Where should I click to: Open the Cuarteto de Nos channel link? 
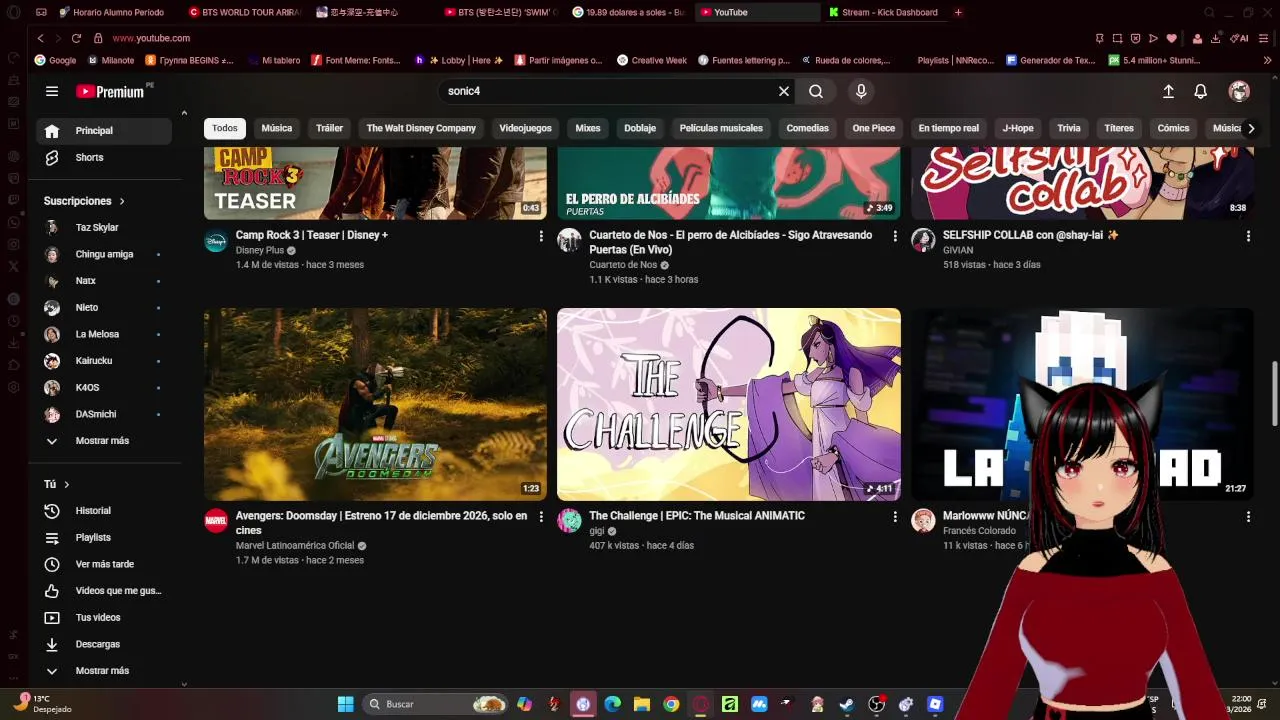(623, 265)
